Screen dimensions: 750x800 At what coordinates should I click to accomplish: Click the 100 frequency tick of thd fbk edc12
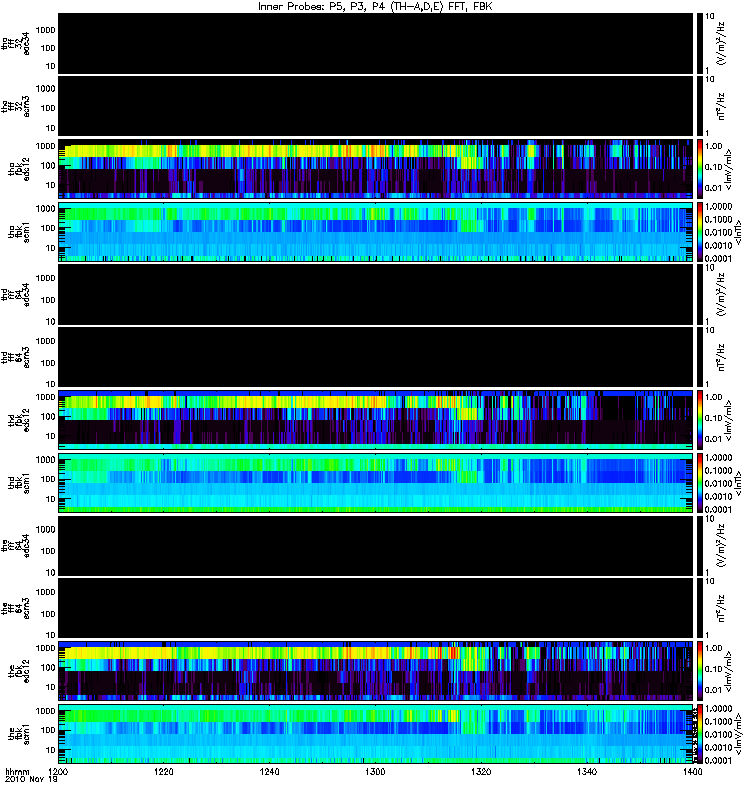tap(48, 417)
